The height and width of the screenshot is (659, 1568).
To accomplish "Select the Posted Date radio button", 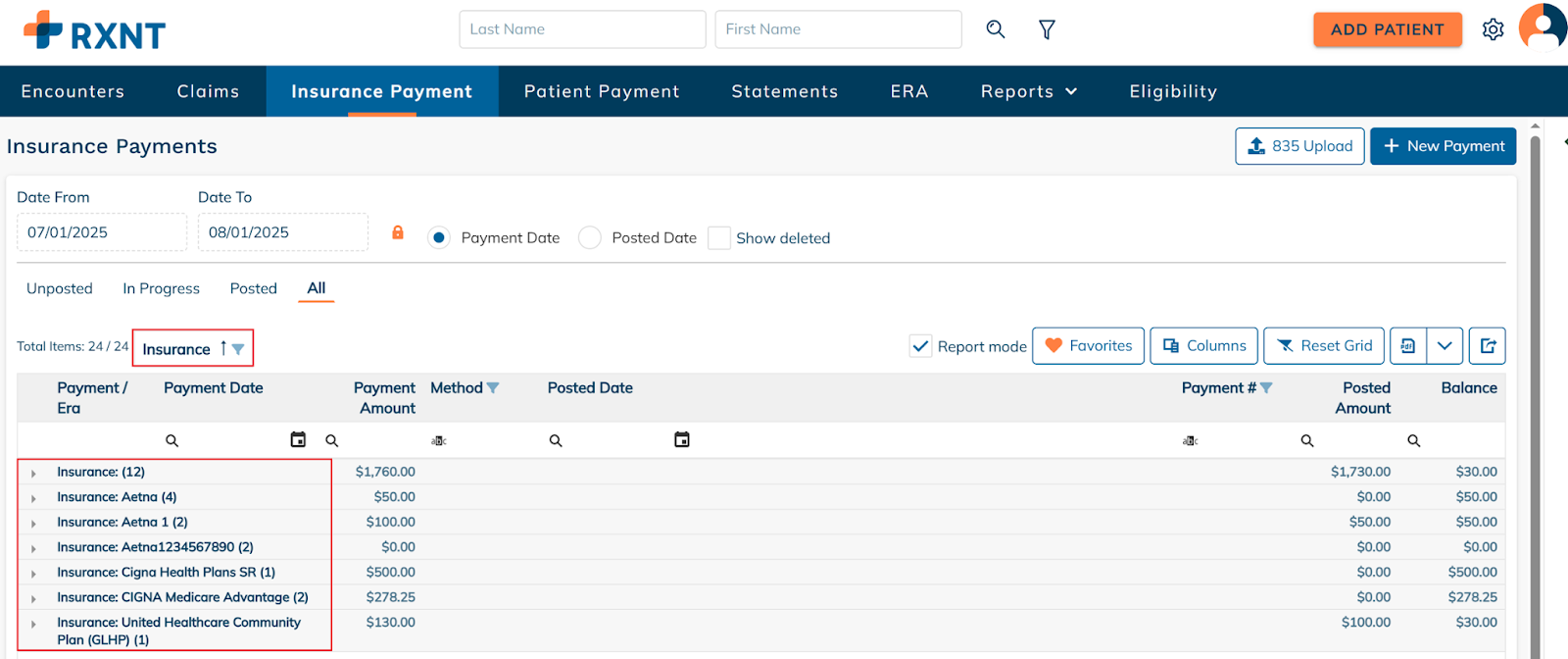I will (x=590, y=238).
